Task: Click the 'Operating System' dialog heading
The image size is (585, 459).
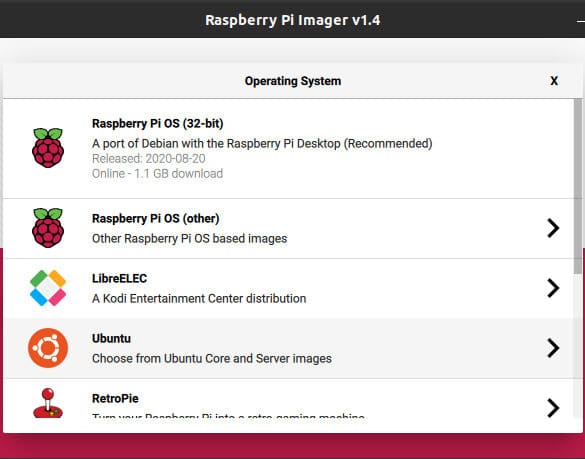Action: pos(292,81)
